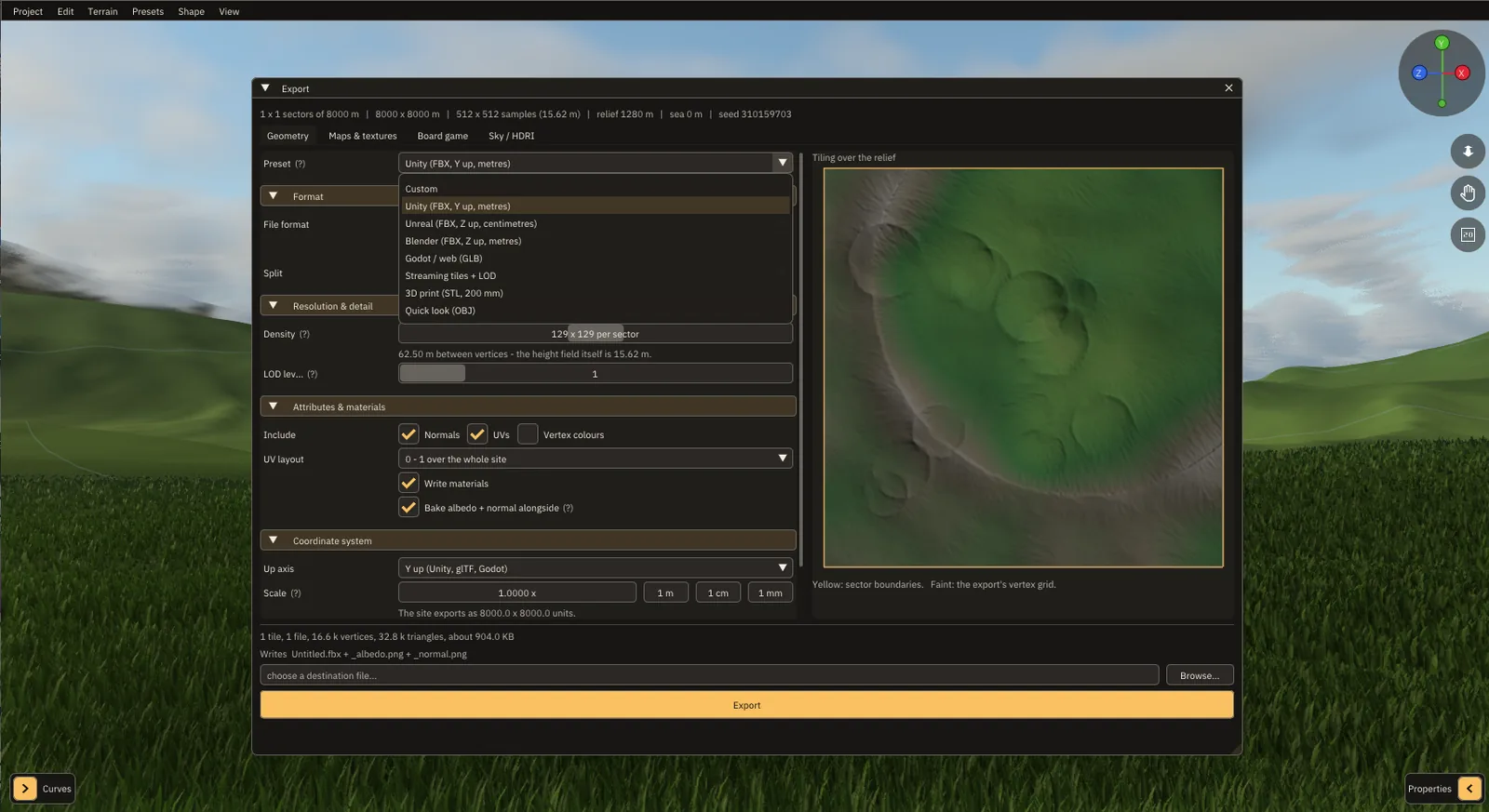1489x812 pixels.
Task: Choose Blender (FBX, Z up, metres) preset
Action: coord(596,241)
